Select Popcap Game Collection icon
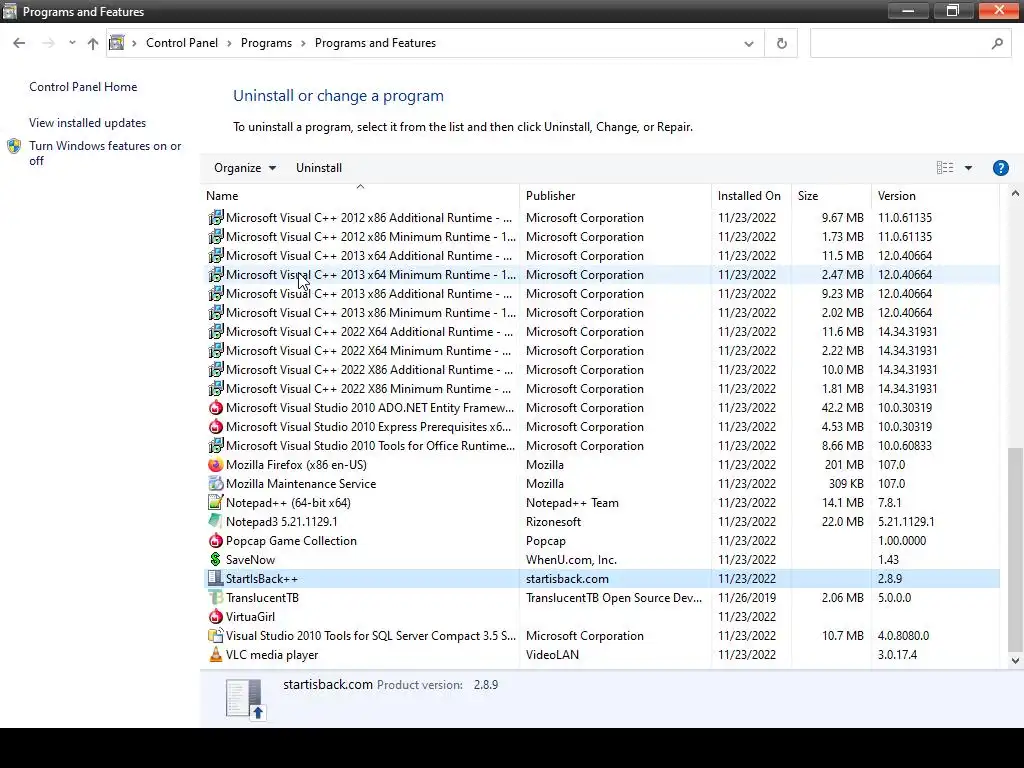Image resolution: width=1024 pixels, height=768 pixels. point(216,541)
